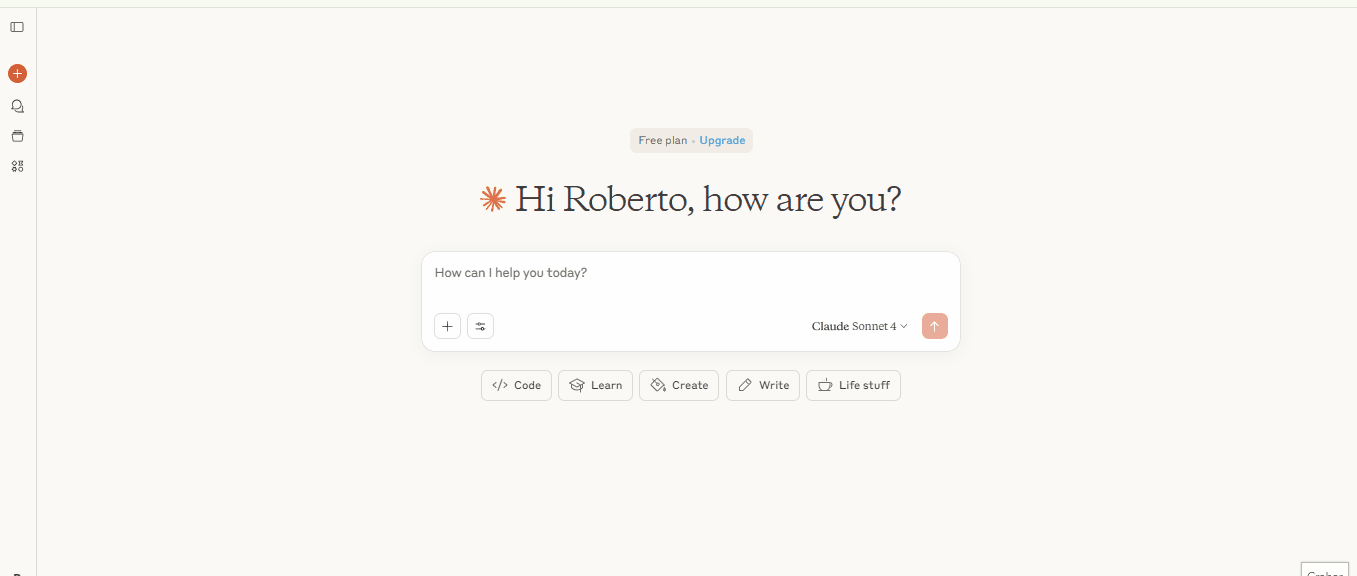Start a new chat with the orange plus
This screenshot has height=576, width=1357.
[17, 73]
